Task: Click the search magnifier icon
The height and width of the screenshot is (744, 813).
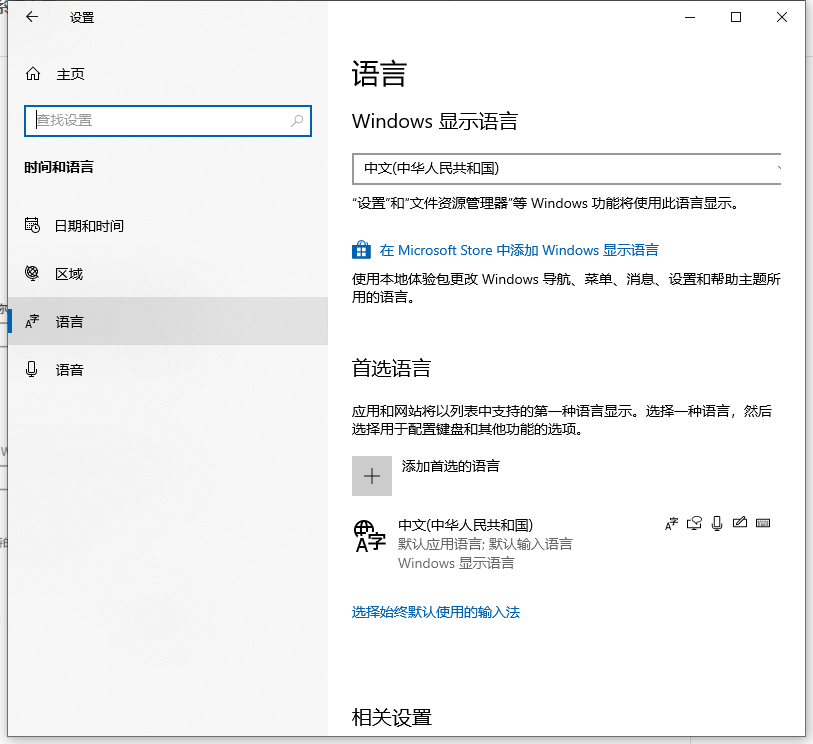Action: pyautogui.click(x=297, y=121)
